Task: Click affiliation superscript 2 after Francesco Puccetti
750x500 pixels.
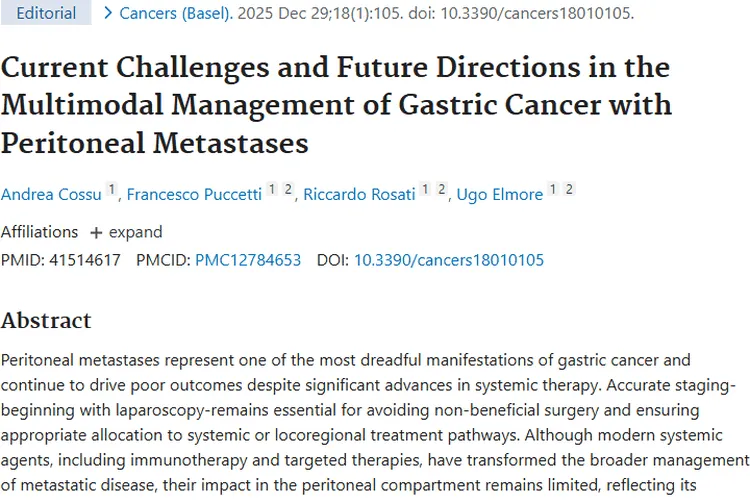Action: click(x=286, y=190)
